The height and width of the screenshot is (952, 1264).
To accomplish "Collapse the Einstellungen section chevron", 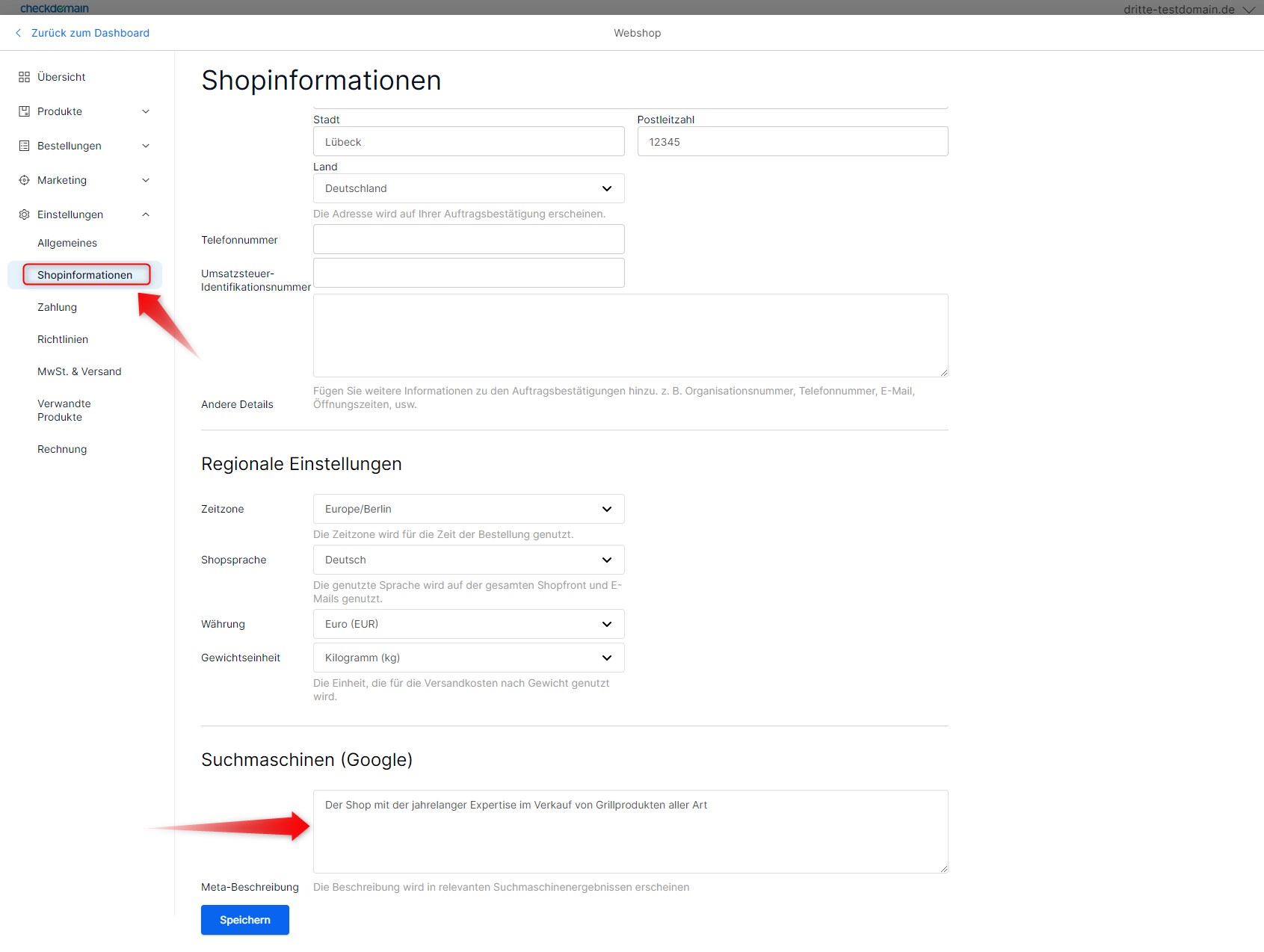I will tap(146, 214).
